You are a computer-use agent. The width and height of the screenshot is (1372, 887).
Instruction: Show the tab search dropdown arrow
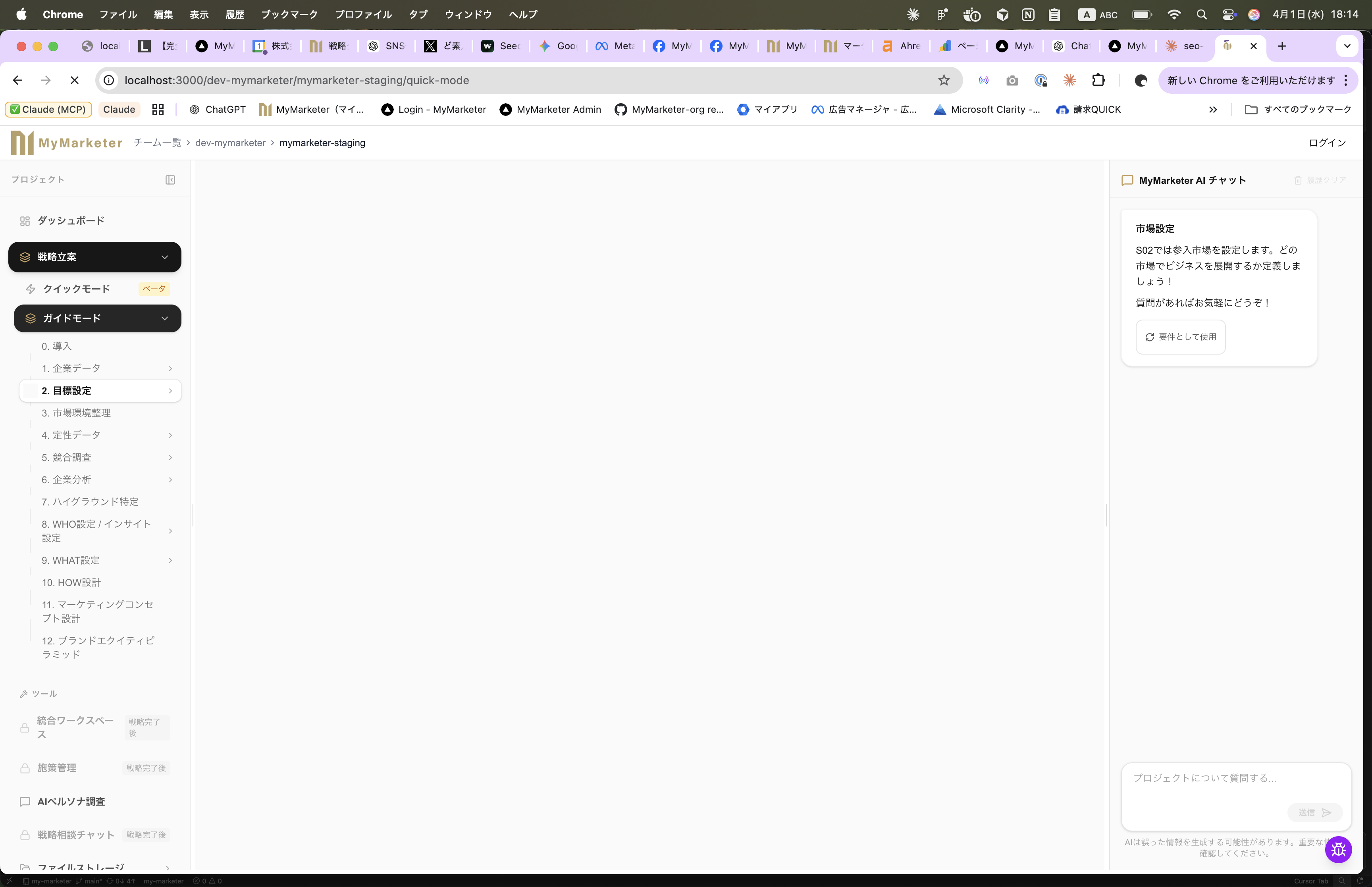point(1347,46)
